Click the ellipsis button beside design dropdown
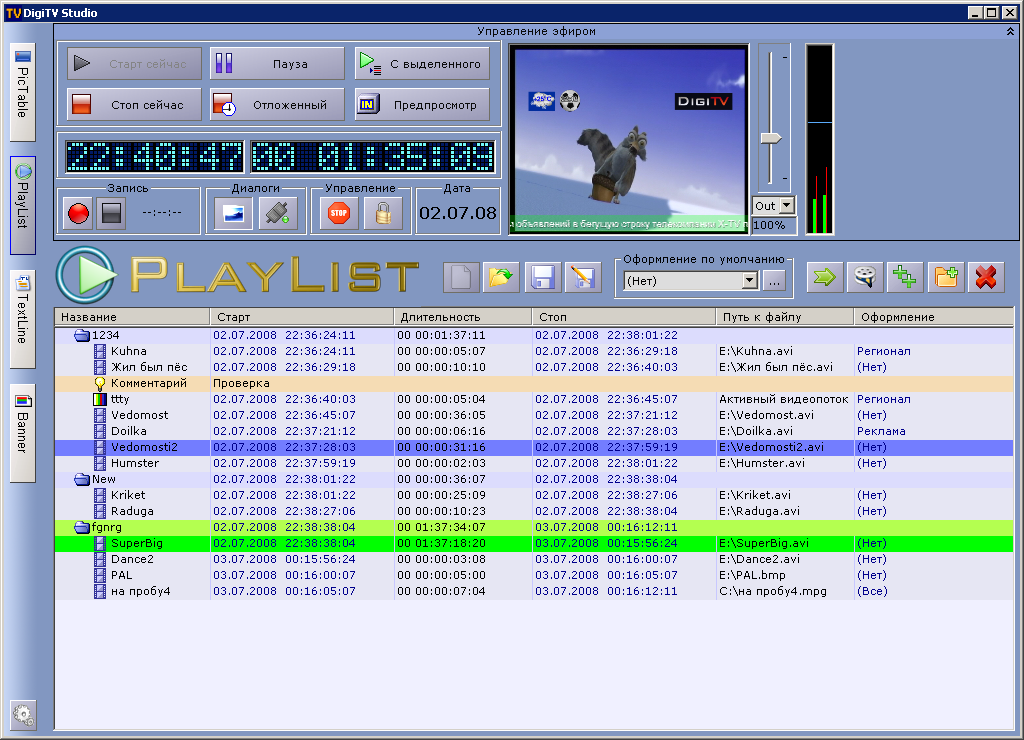 (775, 282)
